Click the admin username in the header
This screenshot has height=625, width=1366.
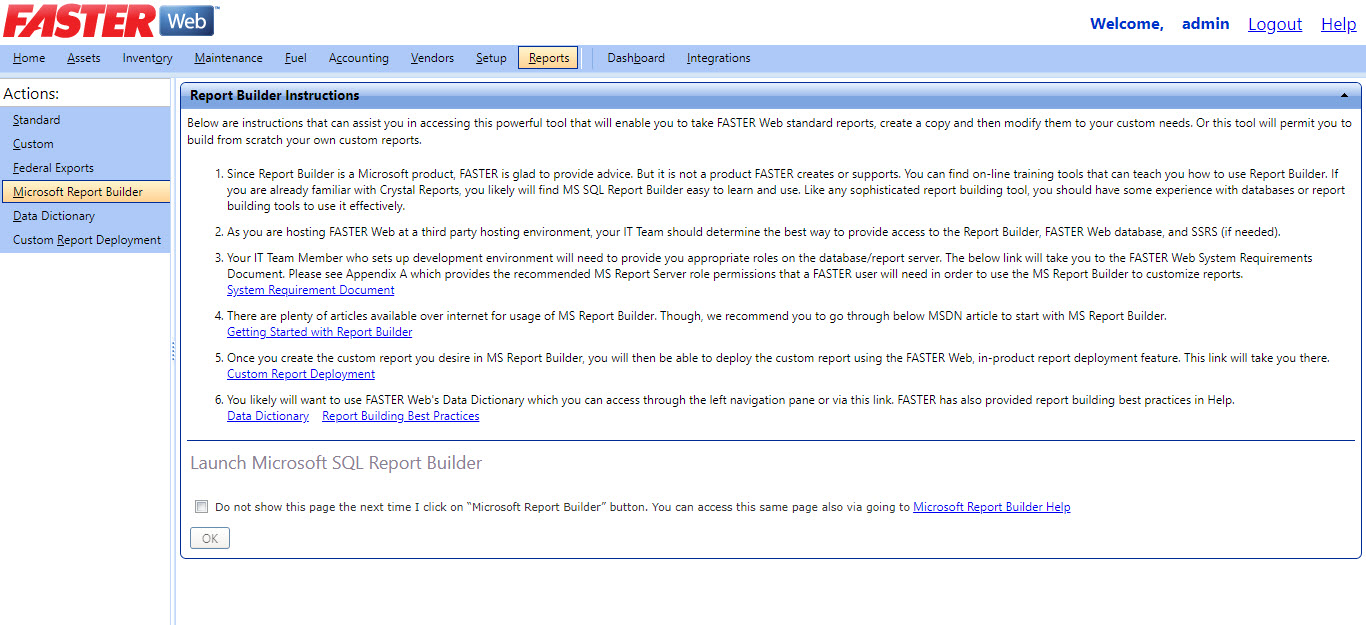pyautogui.click(x=1206, y=24)
